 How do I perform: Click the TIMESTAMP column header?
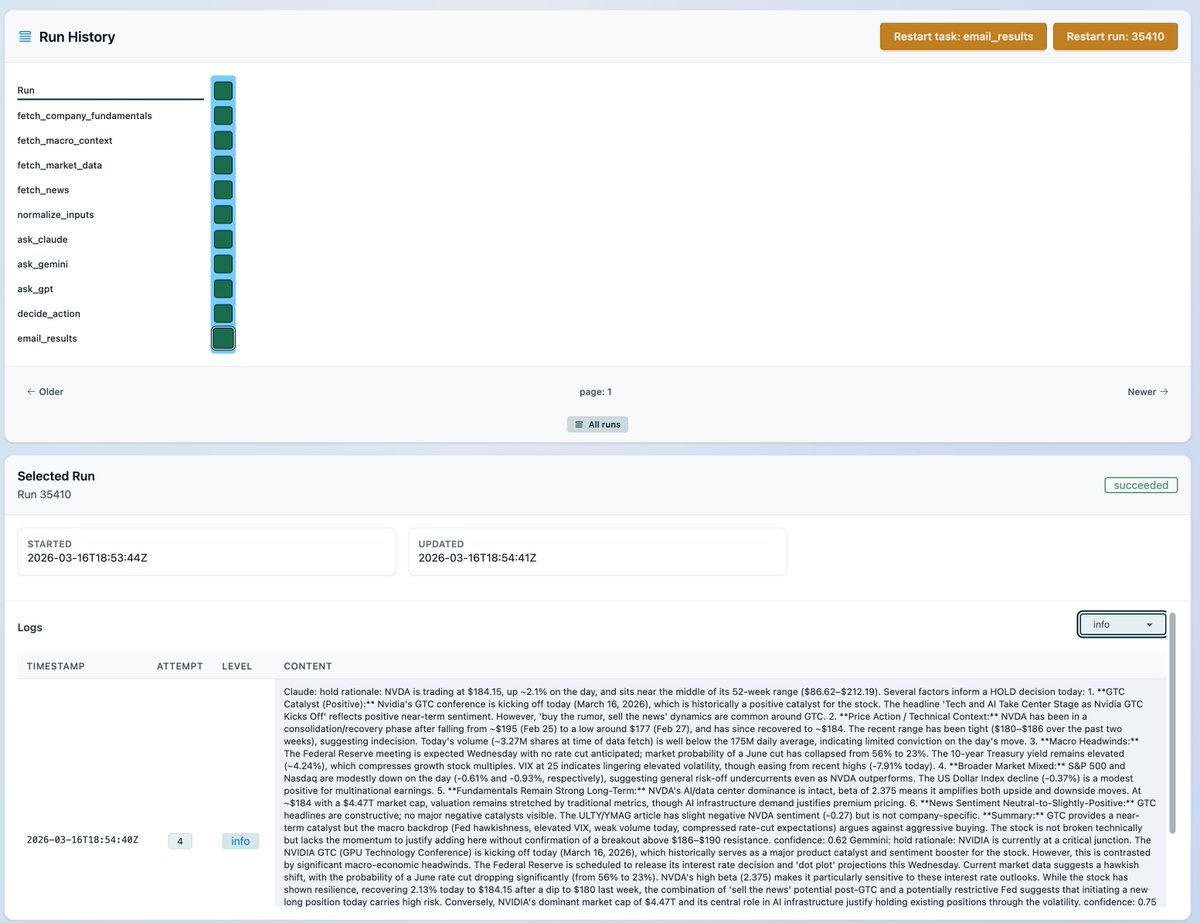pos(55,666)
